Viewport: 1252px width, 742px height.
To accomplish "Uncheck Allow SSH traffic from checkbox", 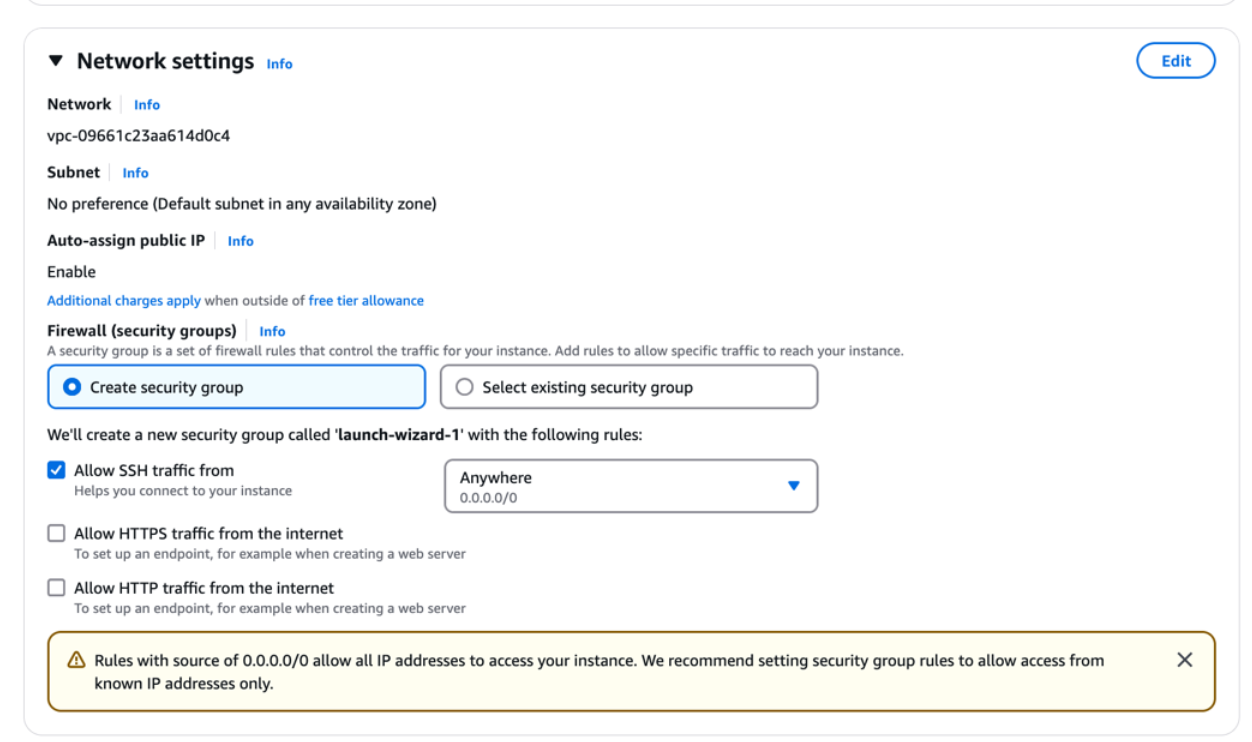I will 57,470.
